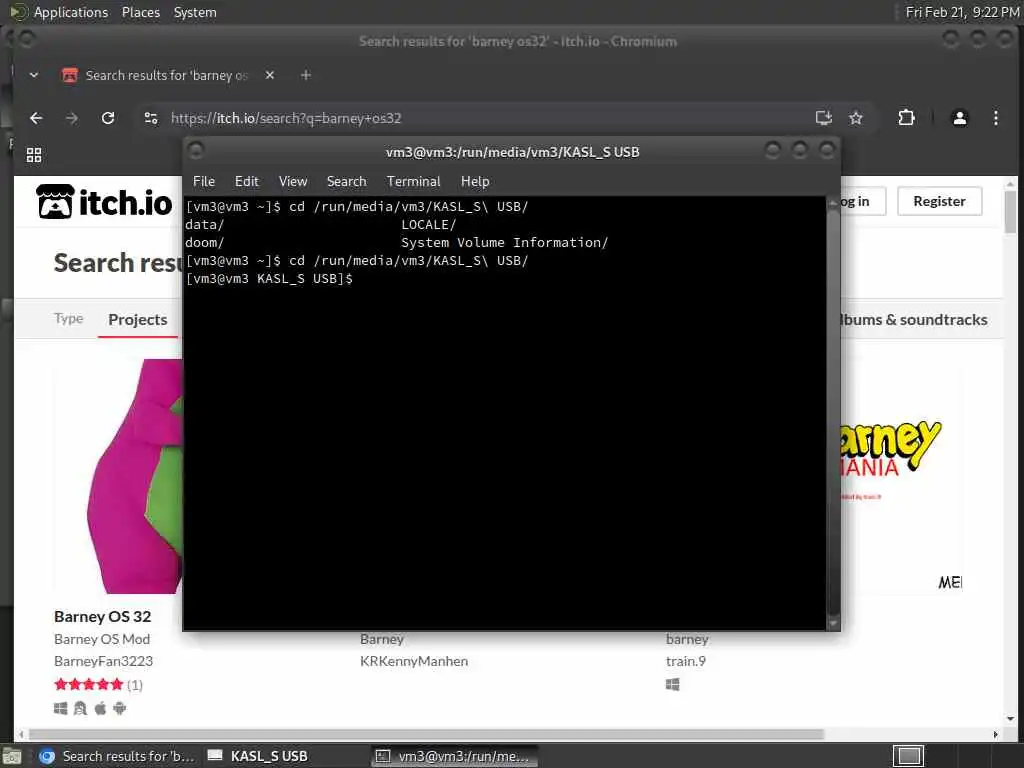
Task: Open the Chromium extensions puzzle icon
Action: click(906, 118)
